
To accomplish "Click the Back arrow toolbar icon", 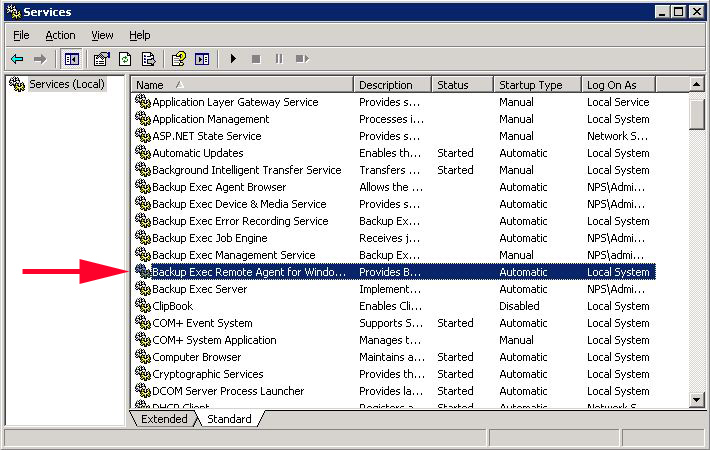I will (x=17, y=59).
